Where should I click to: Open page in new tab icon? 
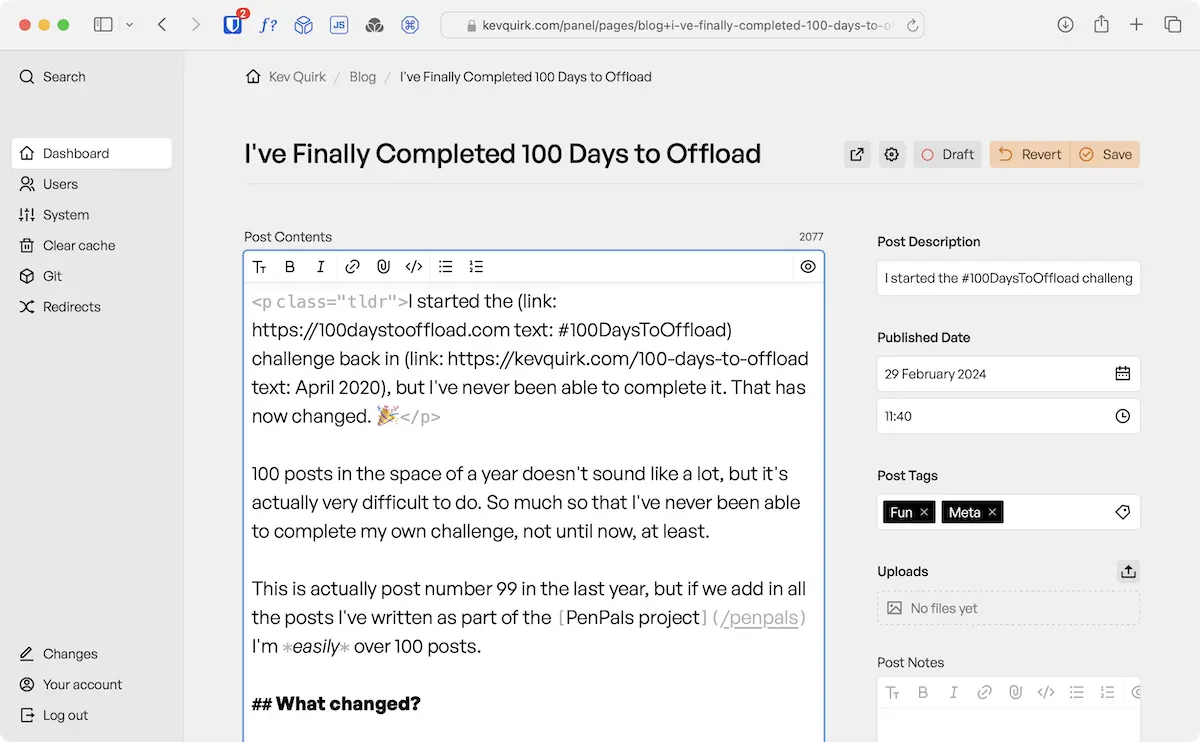point(857,154)
